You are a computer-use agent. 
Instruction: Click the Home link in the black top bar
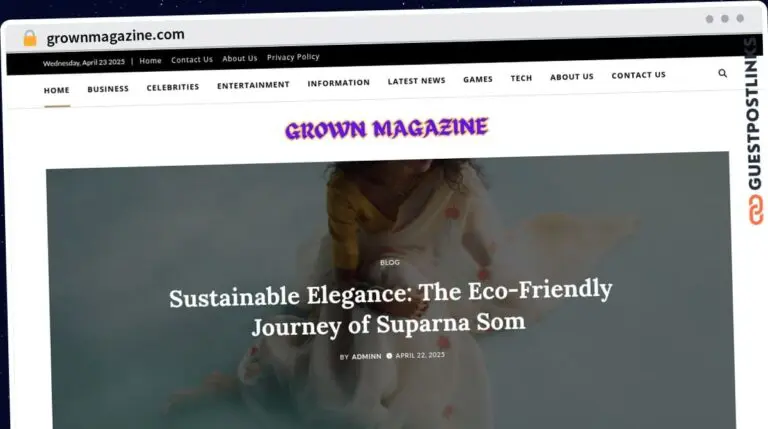(150, 61)
